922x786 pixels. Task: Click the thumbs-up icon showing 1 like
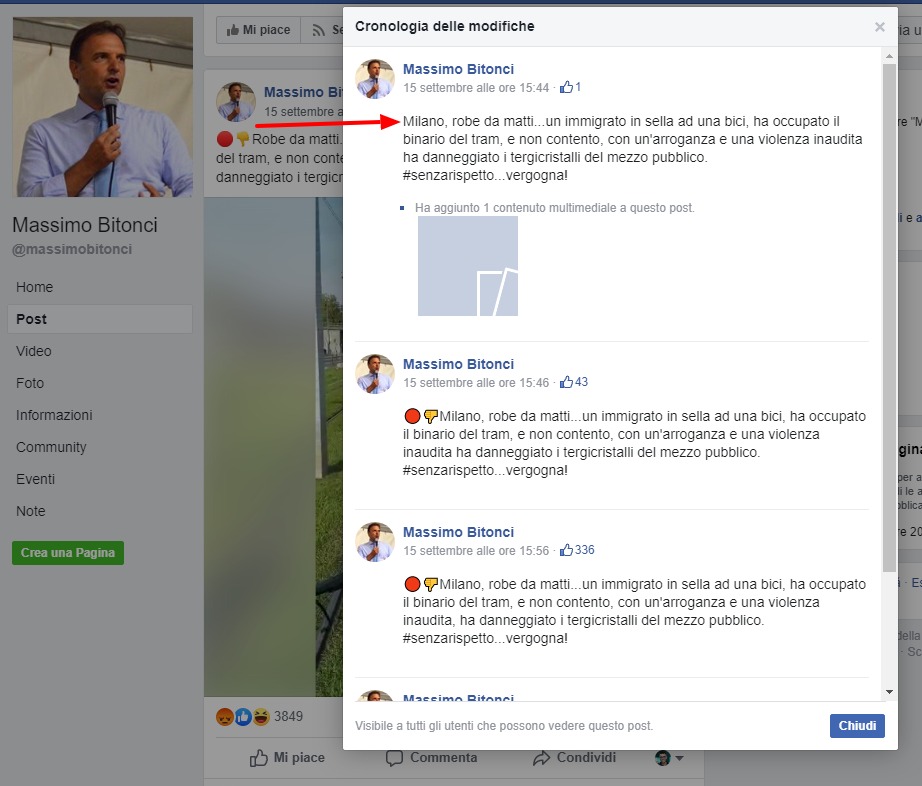pos(566,87)
